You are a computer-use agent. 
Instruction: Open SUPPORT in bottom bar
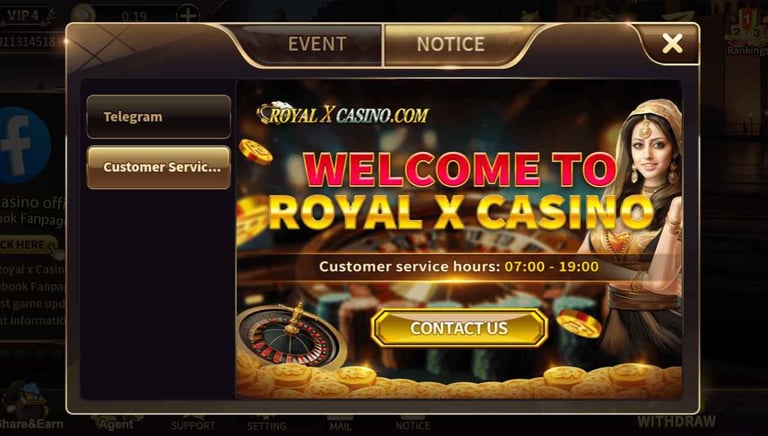pyautogui.click(x=192, y=425)
